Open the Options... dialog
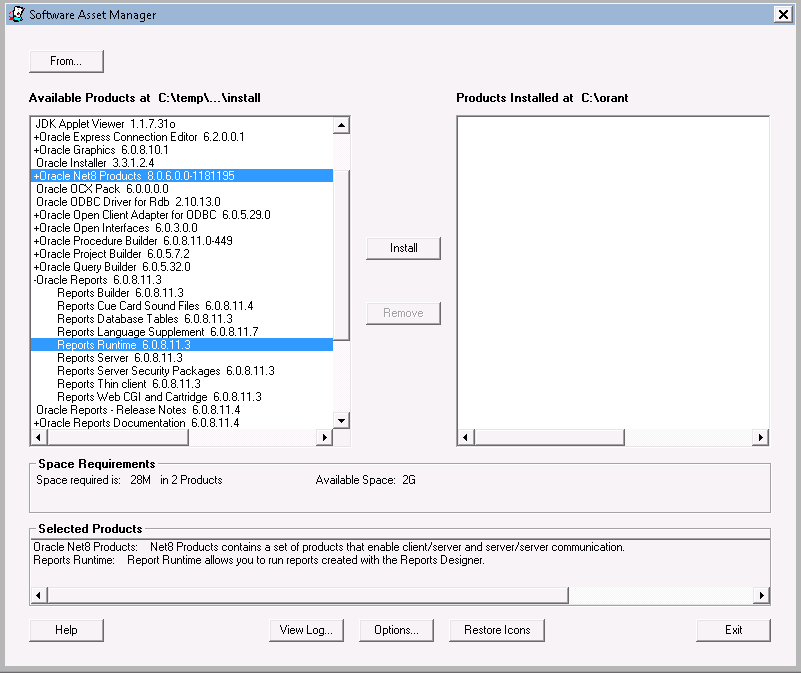 coord(396,630)
